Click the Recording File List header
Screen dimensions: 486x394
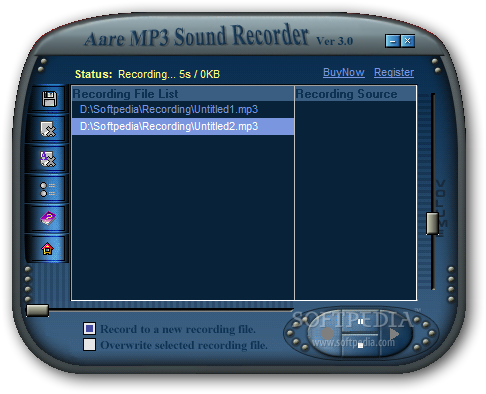click(183, 94)
